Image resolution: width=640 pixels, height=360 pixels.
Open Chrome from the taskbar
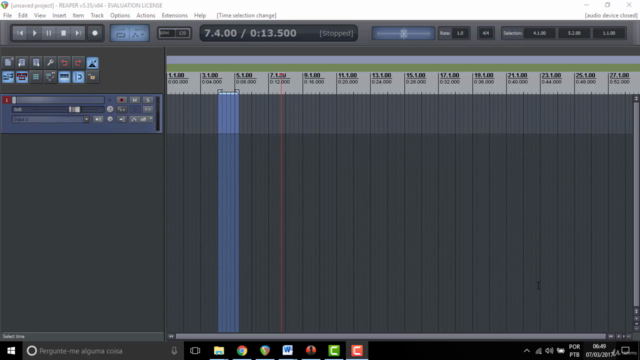coord(242,351)
